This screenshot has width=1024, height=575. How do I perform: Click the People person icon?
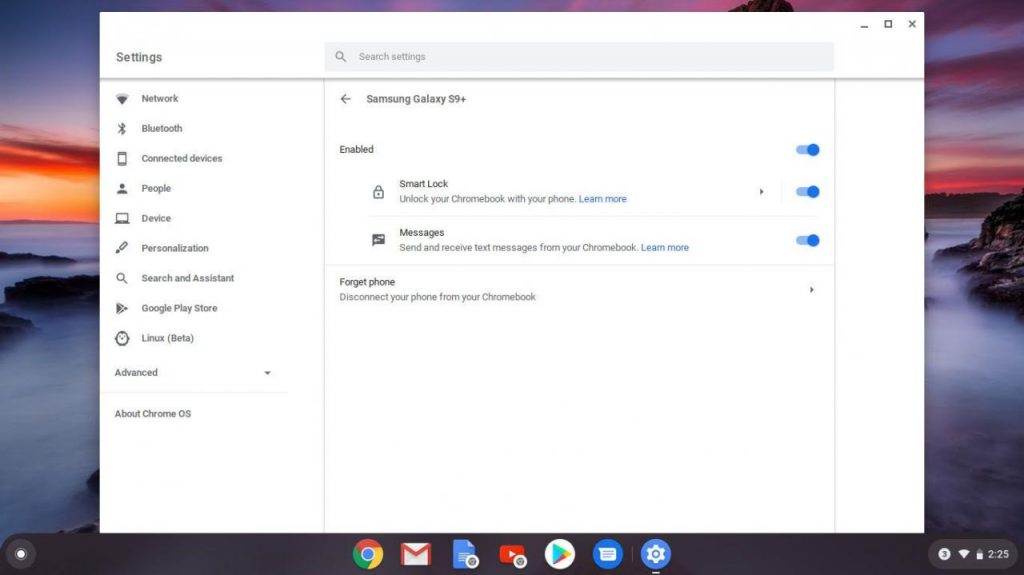click(x=121, y=188)
